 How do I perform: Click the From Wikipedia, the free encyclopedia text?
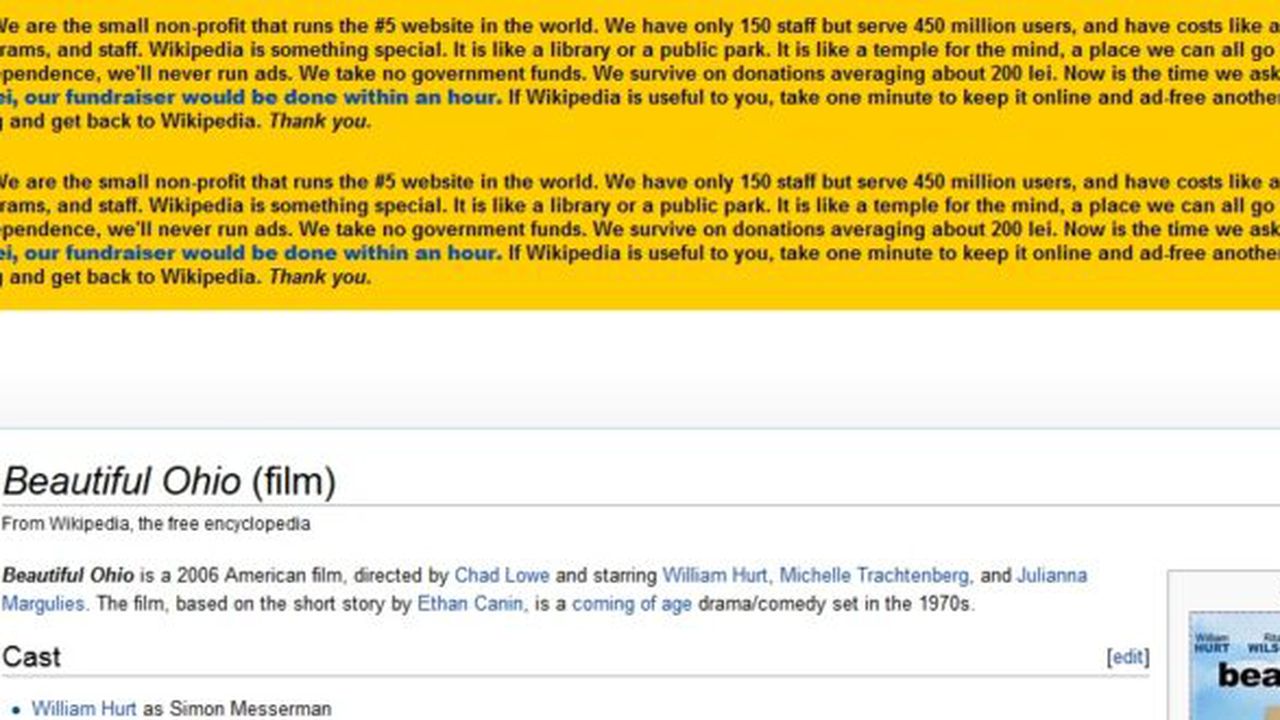(x=155, y=522)
